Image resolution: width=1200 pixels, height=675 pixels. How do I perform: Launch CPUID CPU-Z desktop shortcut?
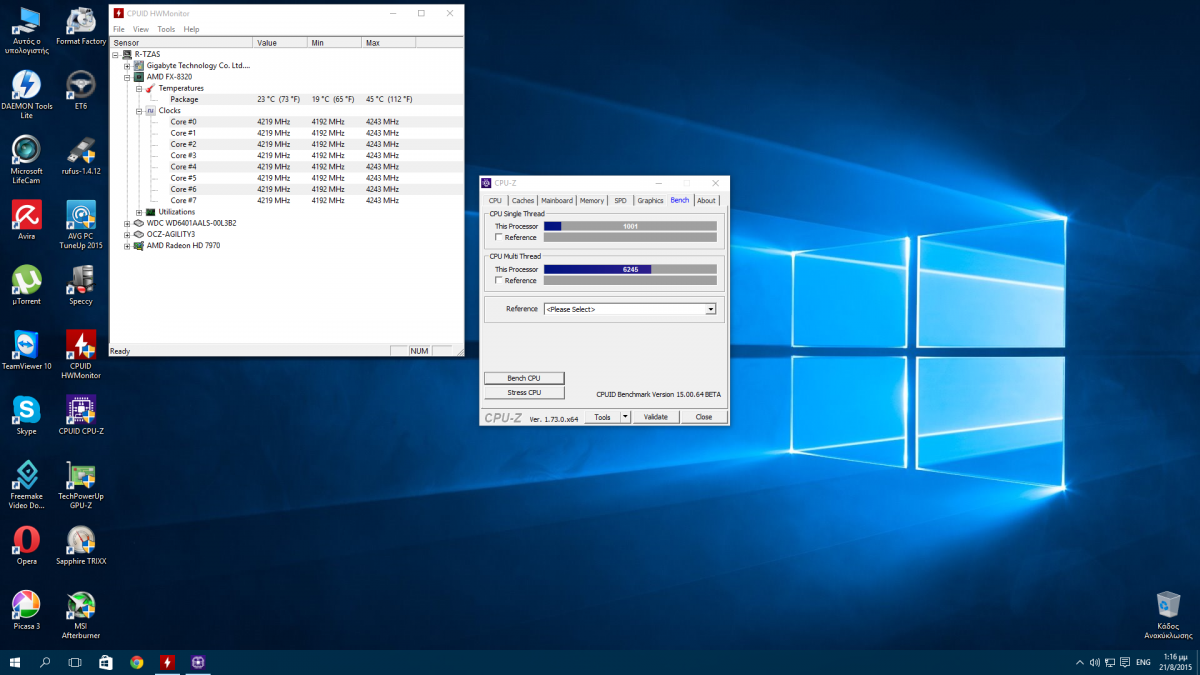pos(81,415)
